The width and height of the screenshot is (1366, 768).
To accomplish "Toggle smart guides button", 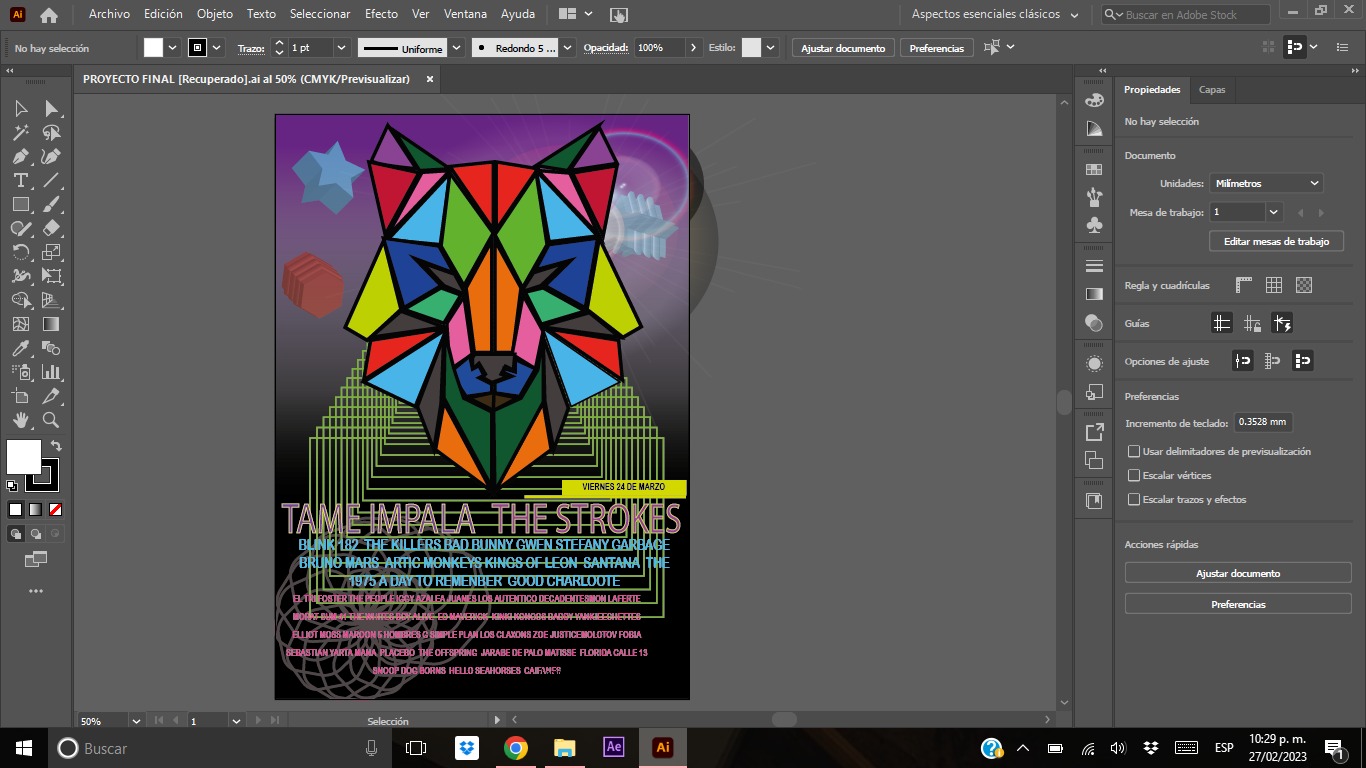I will [1282, 323].
